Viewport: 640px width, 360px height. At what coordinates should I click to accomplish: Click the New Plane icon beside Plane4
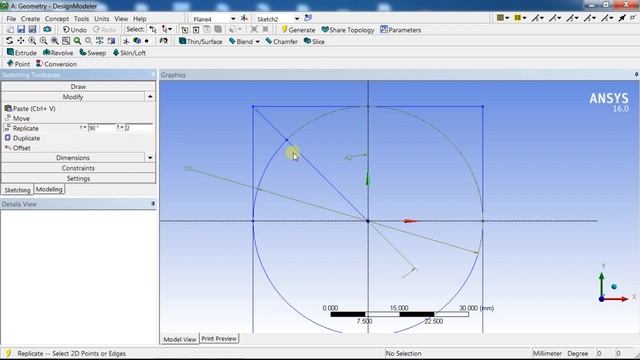pyautogui.click(x=244, y=18)
